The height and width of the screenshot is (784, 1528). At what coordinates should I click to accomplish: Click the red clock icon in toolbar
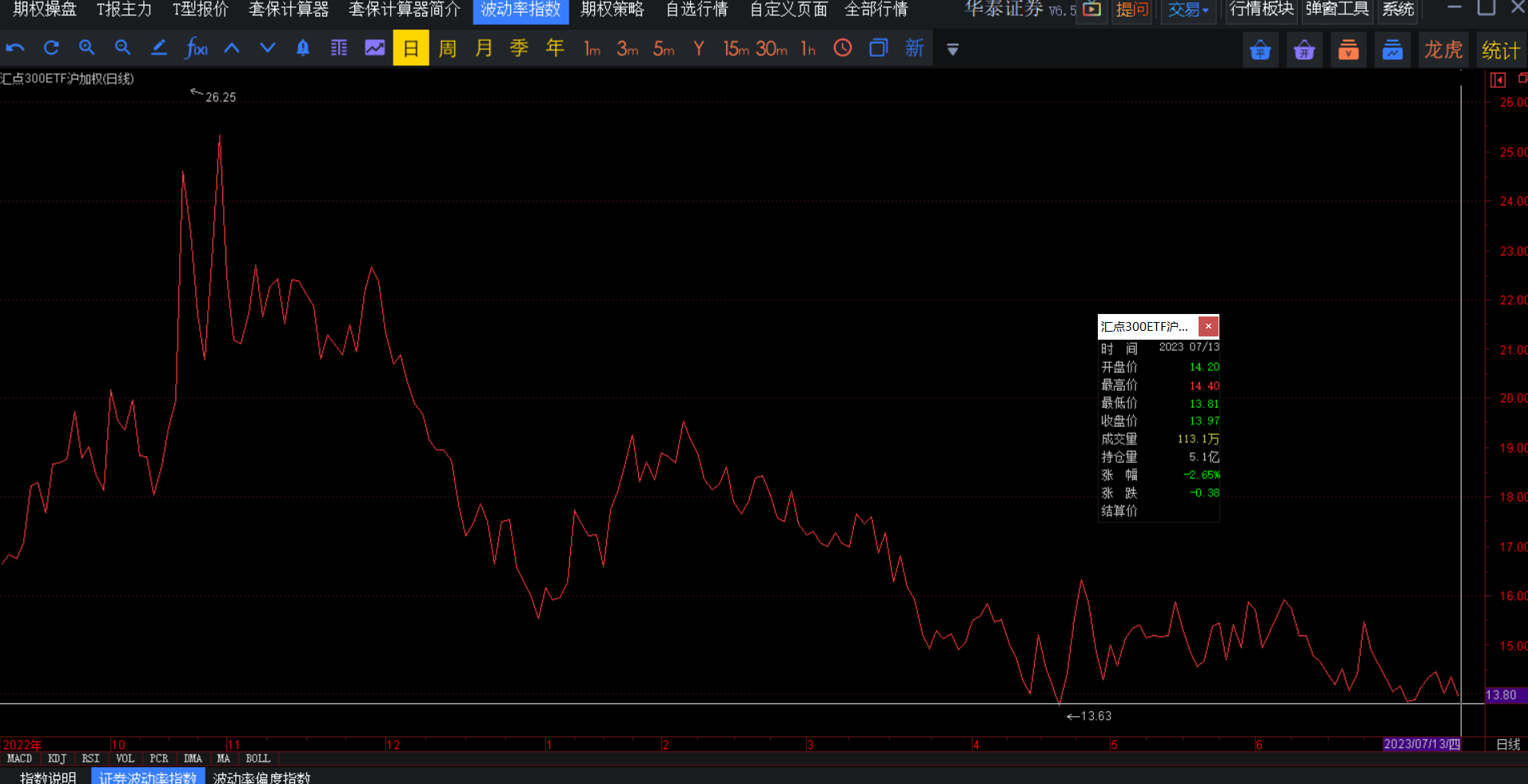pyautogui.click(x=843, y=48)
